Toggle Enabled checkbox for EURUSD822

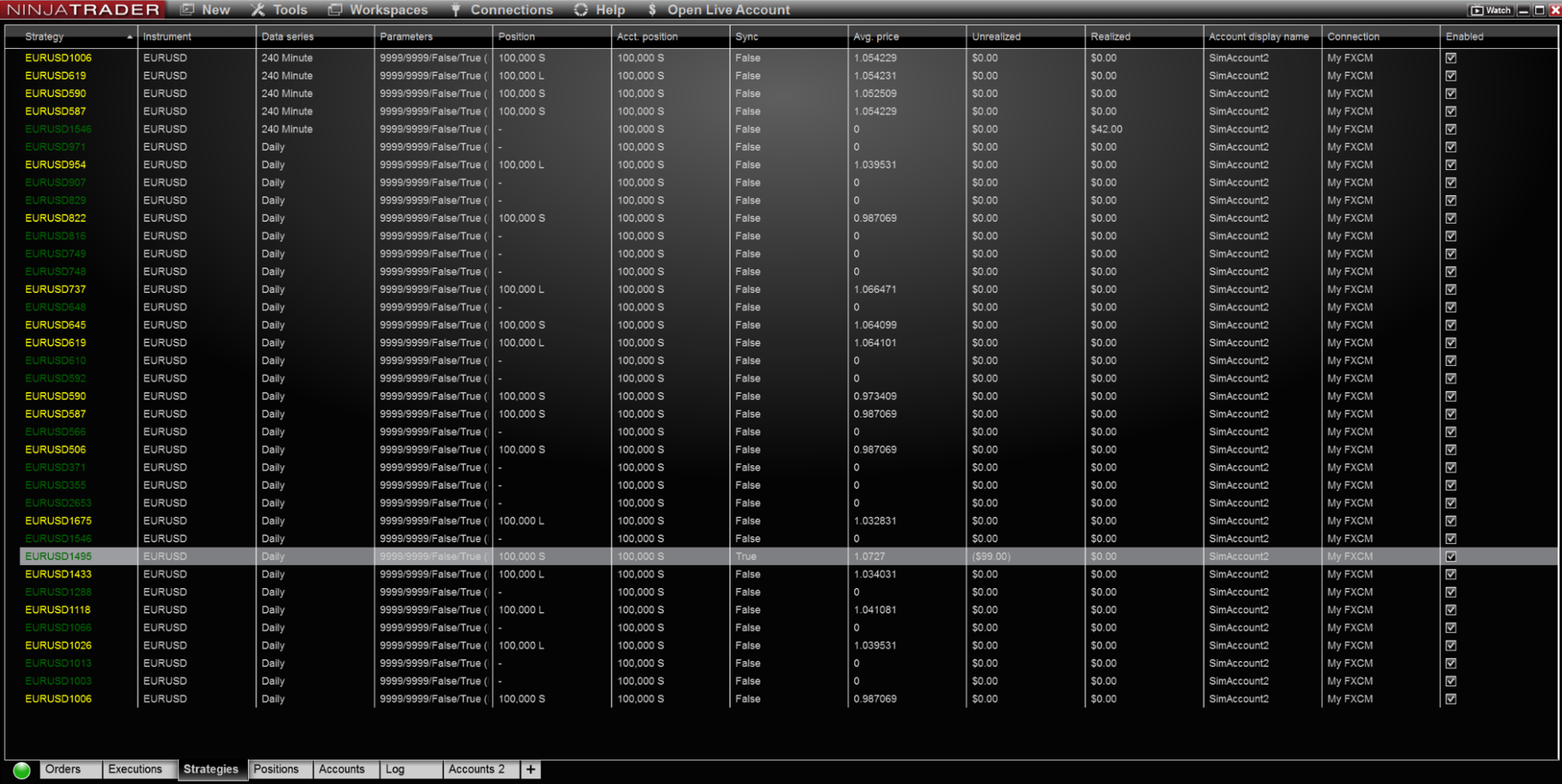pos(1451,219)
